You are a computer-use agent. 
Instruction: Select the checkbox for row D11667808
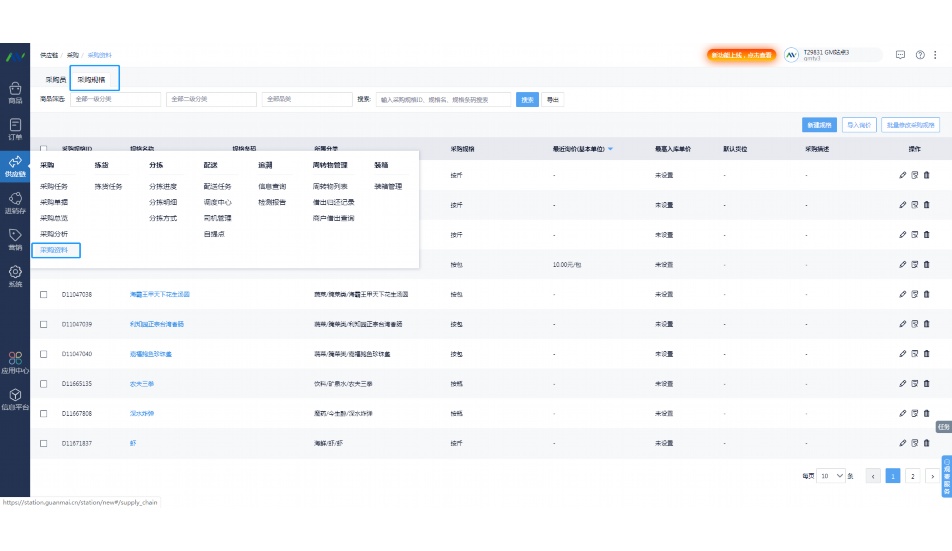(44, 413)
